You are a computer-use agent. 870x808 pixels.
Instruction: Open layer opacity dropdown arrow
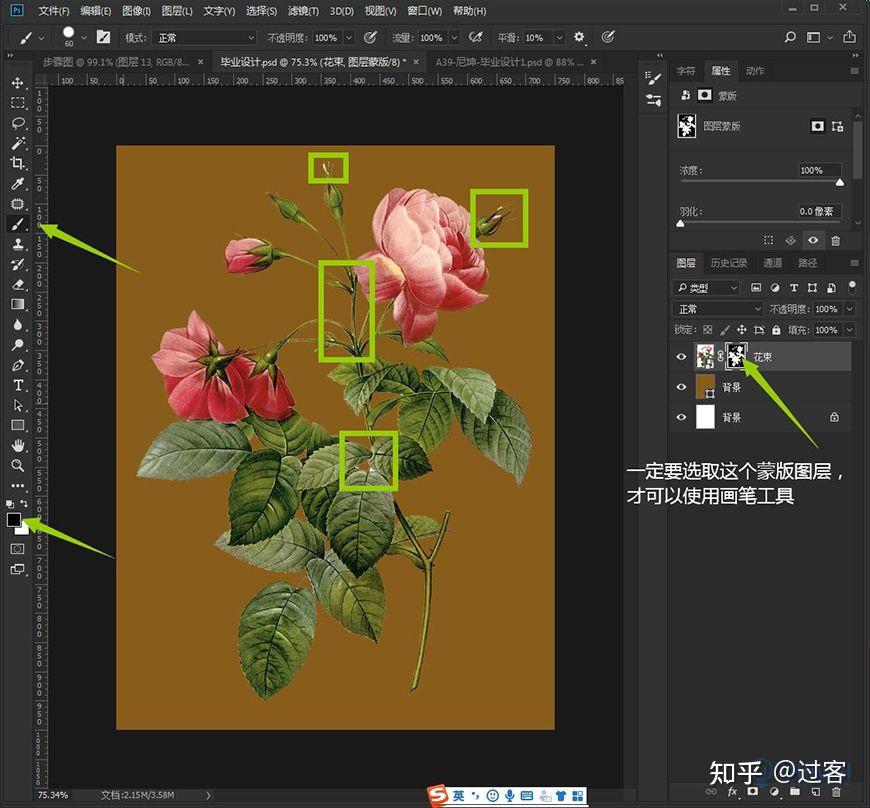[849, 309]
